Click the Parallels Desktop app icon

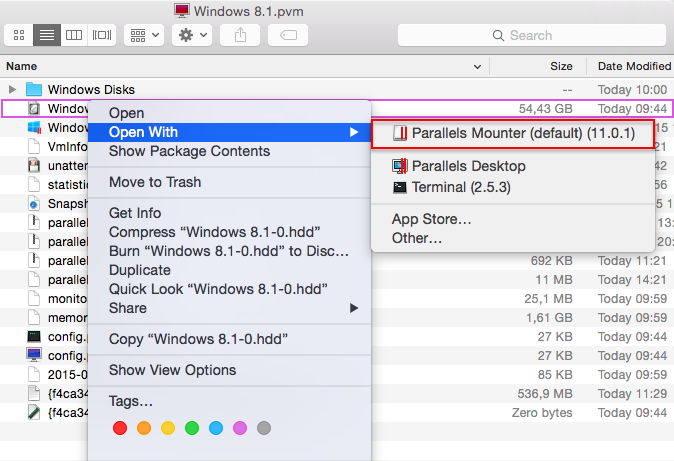400,166
